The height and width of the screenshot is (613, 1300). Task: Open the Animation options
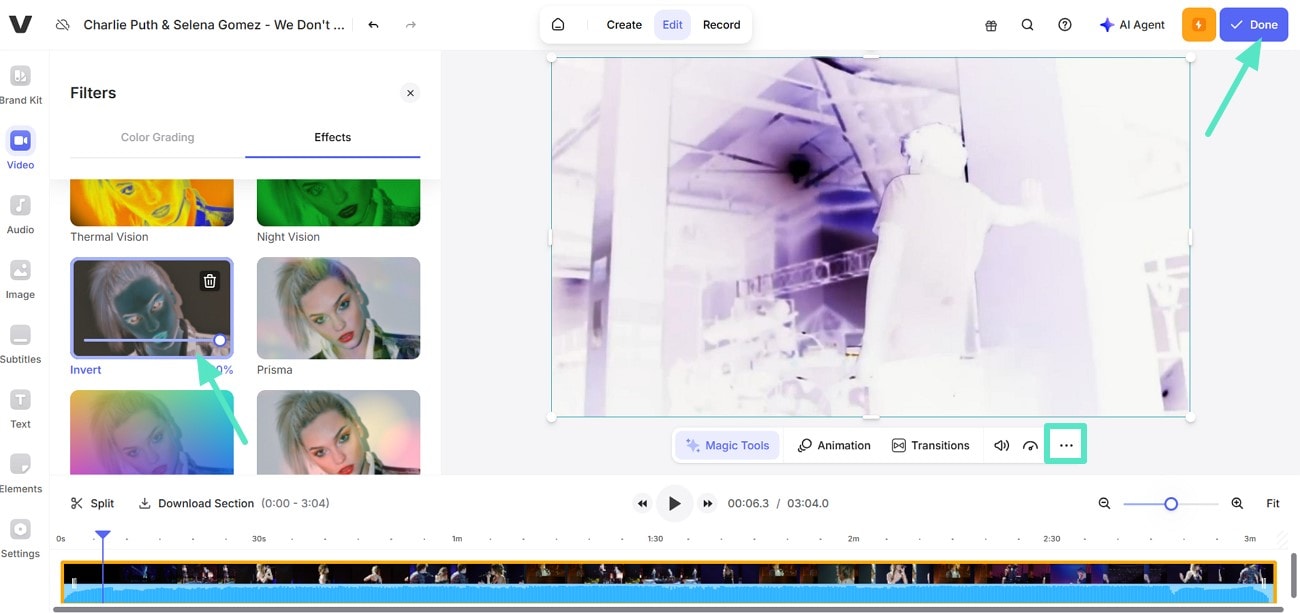pos(834,445)
